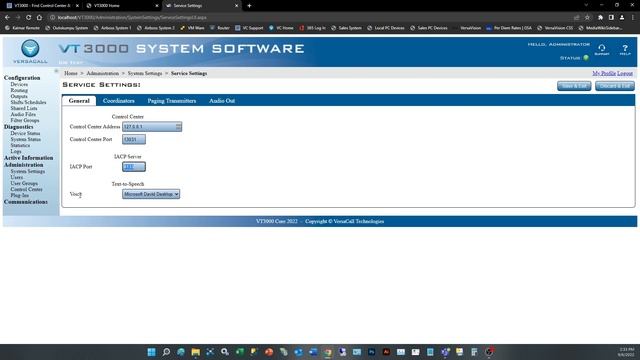Screen dimensions: 640x360
Task: Click the IACP Port input field
Action: coord(134,167)
